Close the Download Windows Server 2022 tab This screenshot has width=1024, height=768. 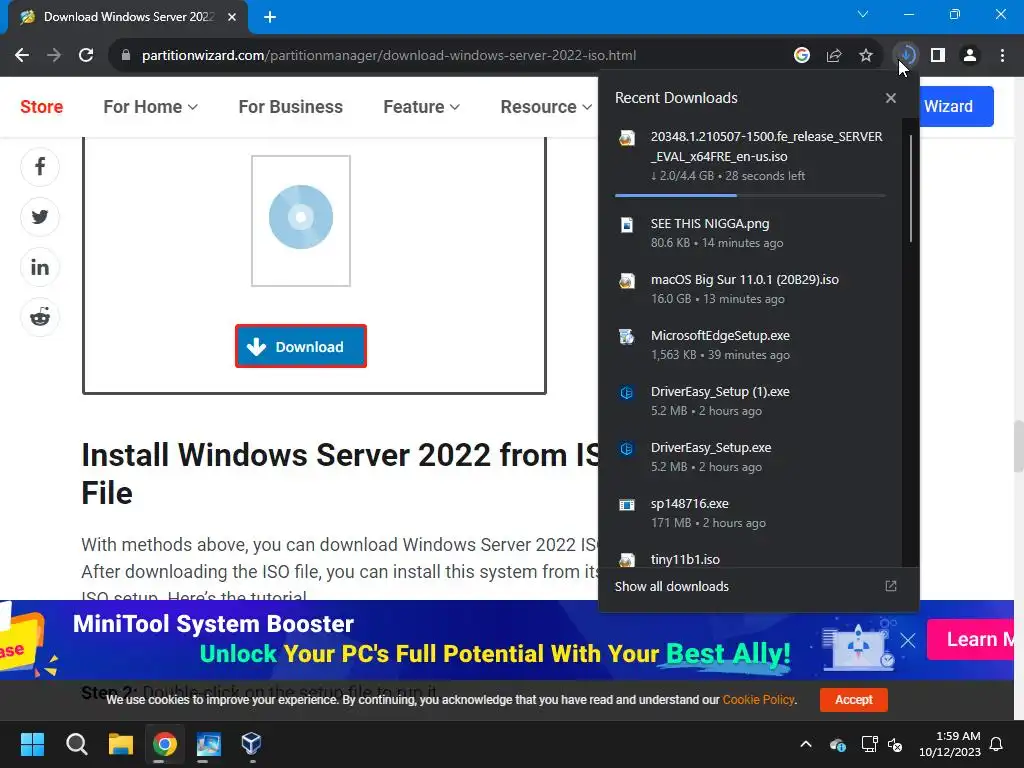[232, 17]
